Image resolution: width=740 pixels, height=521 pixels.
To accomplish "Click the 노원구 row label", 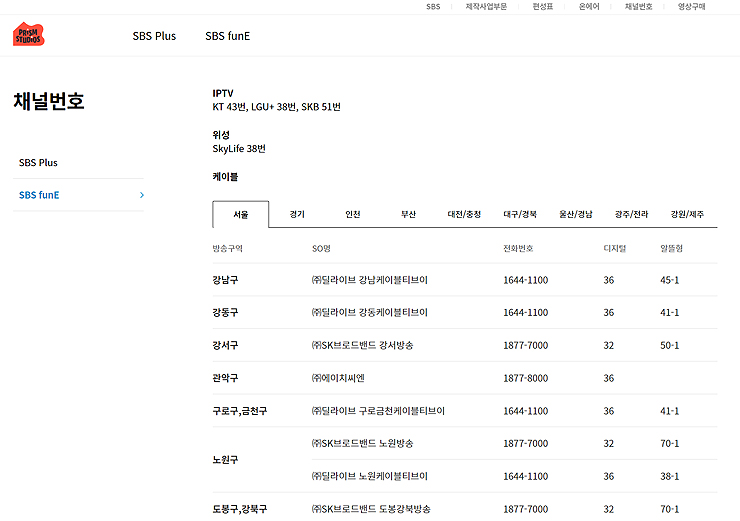I will click(225, 460).
